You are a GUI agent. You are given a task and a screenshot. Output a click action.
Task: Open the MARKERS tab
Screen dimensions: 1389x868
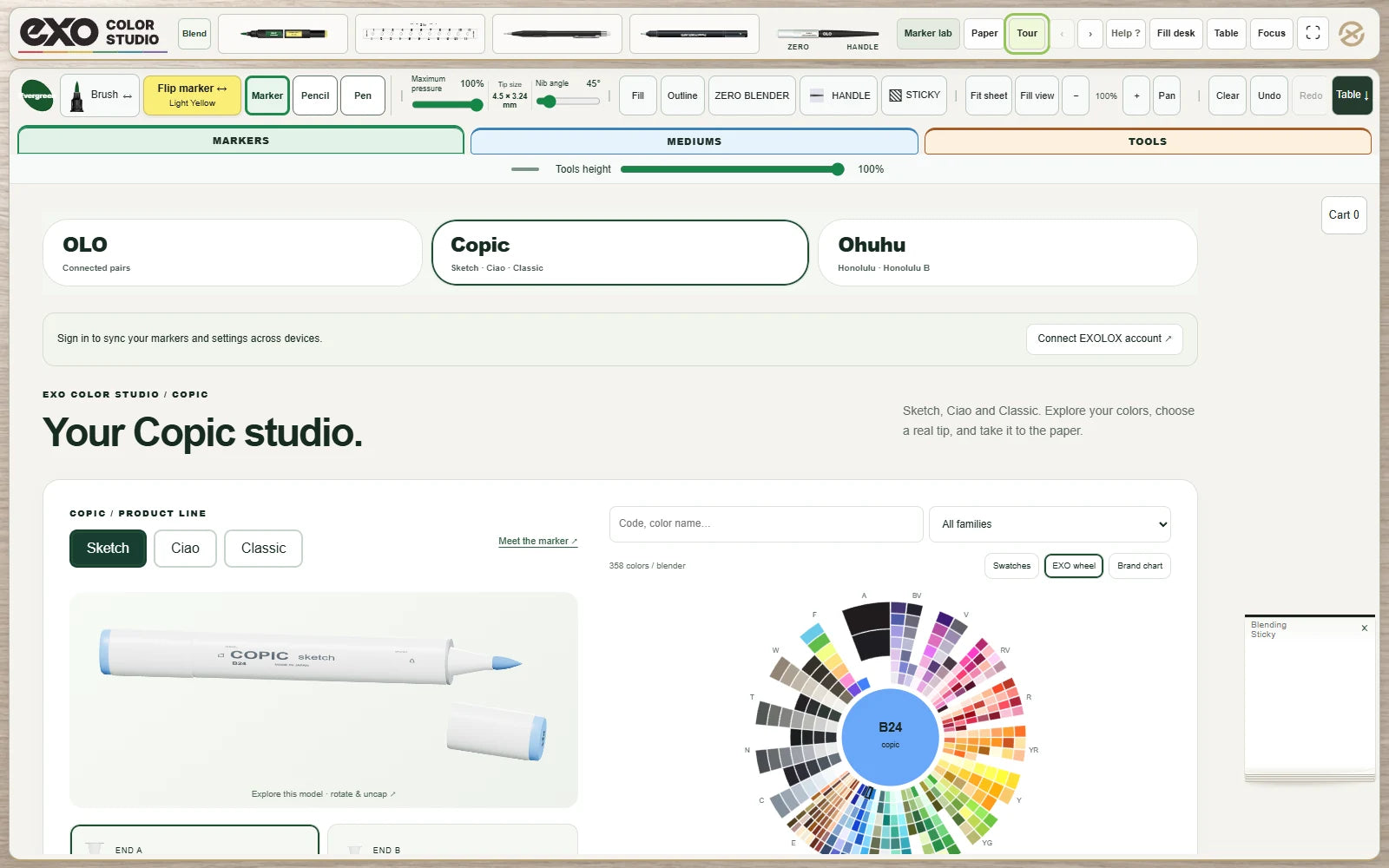240,141
